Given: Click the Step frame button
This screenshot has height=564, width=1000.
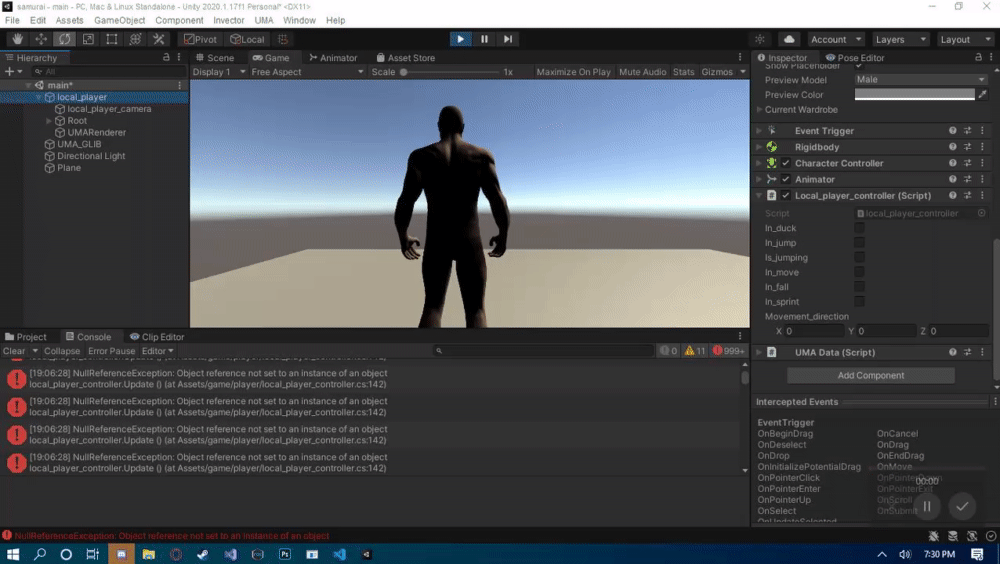Looking at the screenshot, I should click(x=508, y=39).
